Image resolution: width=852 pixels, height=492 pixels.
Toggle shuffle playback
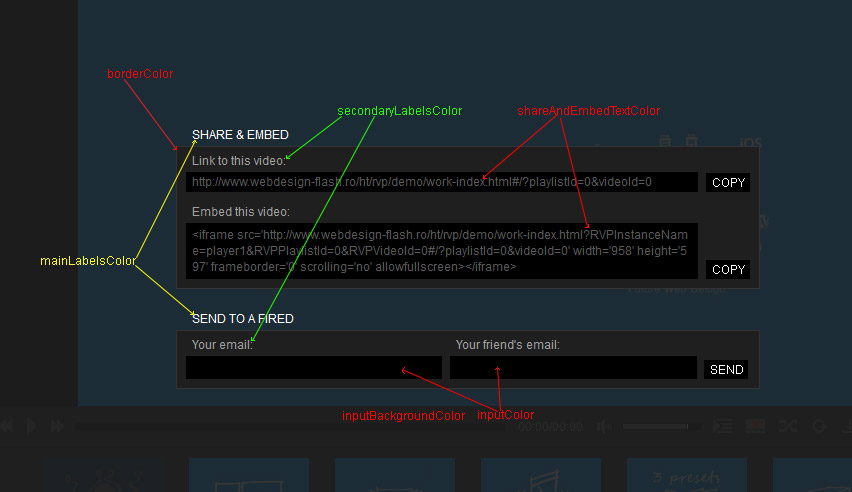[x=787, y=426]
